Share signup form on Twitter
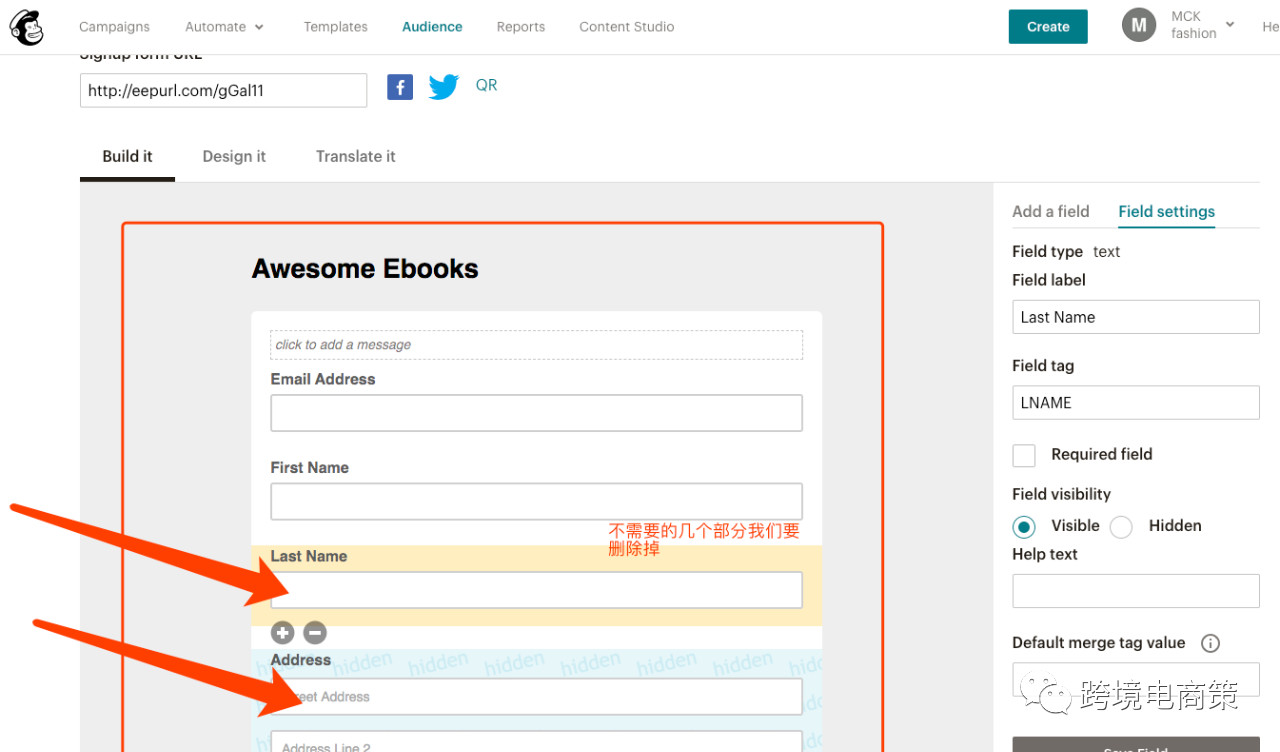Screen dimensions: 1280x752 coord(443,88)
